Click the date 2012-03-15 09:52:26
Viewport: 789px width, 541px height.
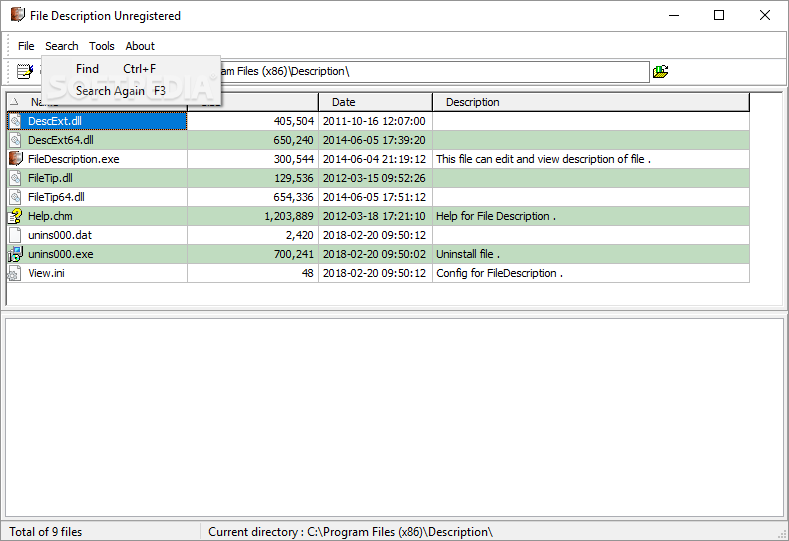point(374,178)
